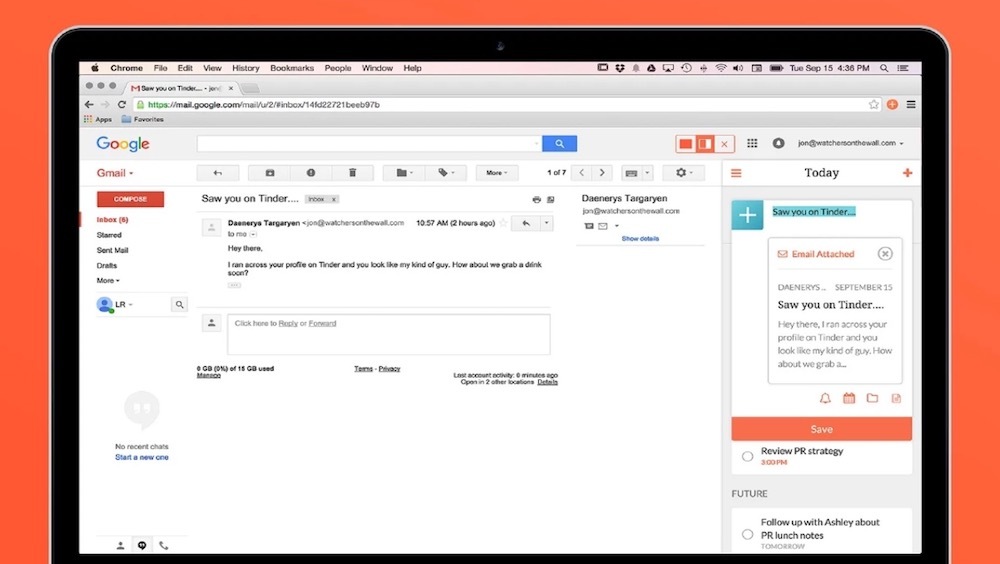Open Google apps grid
Image resolution: width=1000 pixels, height=564 pixels.
coord(752,144)
